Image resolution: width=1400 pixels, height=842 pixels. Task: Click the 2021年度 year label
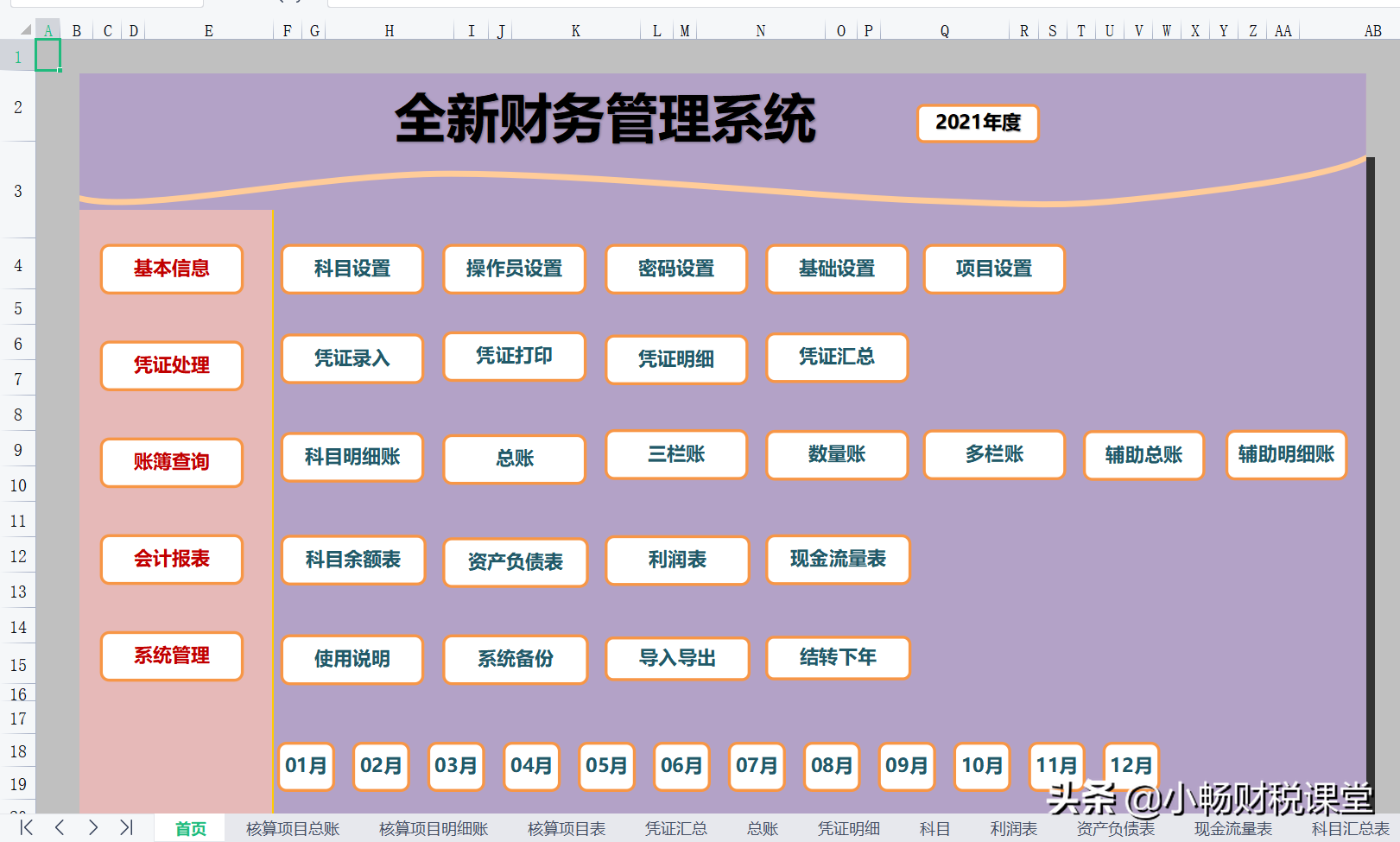pyautogui.click(x=977, y=123)
